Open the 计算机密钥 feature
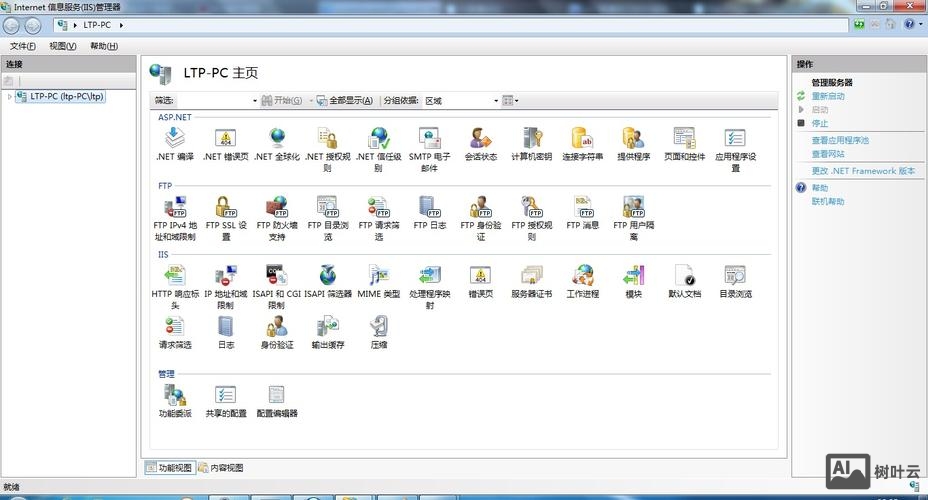This screenshot has height=500, width=928. 531,144
